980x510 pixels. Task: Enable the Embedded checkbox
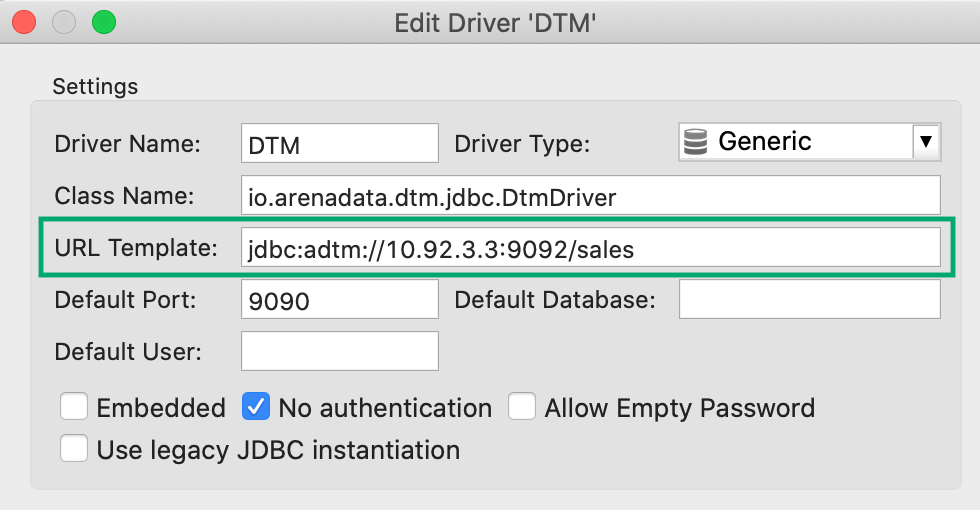pyautogui.click(x=73, y=407)
